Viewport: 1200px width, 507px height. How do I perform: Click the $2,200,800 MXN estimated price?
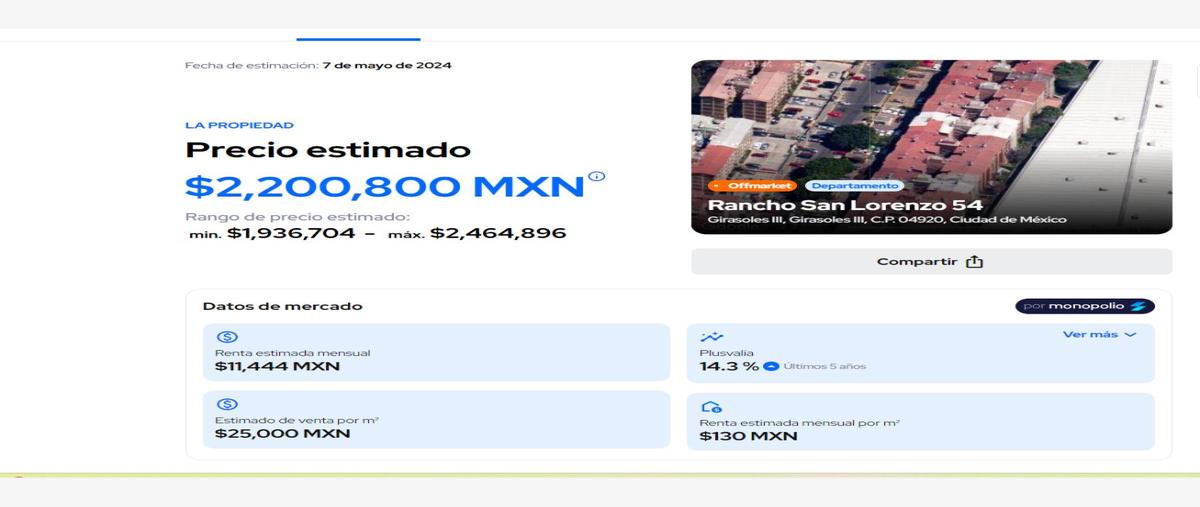pos(384,186)
